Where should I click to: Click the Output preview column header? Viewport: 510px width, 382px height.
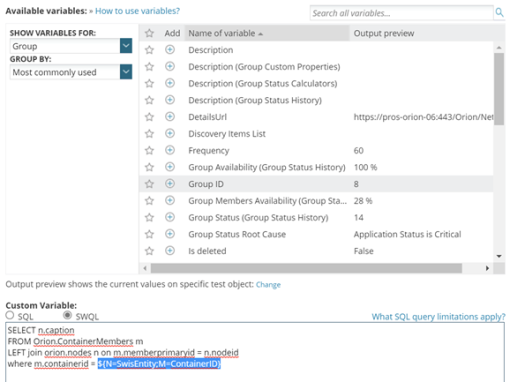384,33
